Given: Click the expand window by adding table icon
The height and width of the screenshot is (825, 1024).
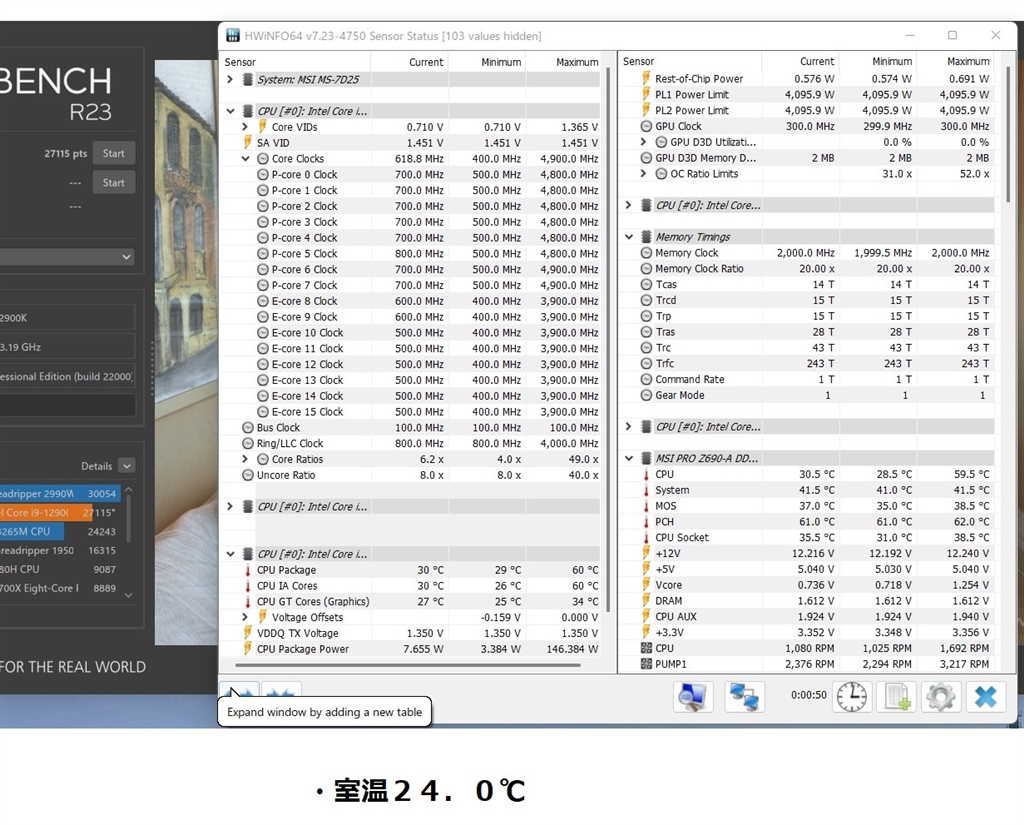Looking at the screenshot, I should click(x=239, y=692).
